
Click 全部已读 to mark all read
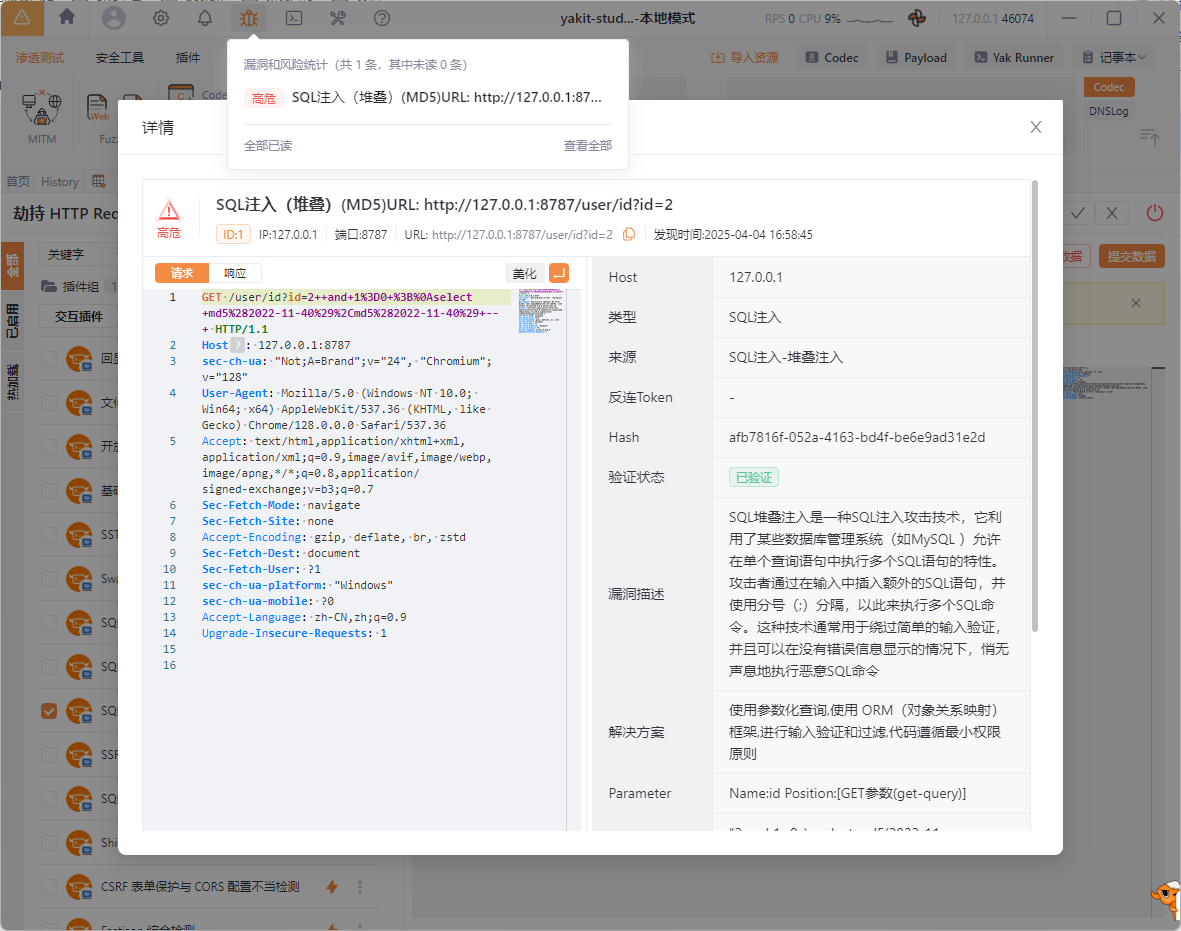pyautogui.click(x=268, y=146)
